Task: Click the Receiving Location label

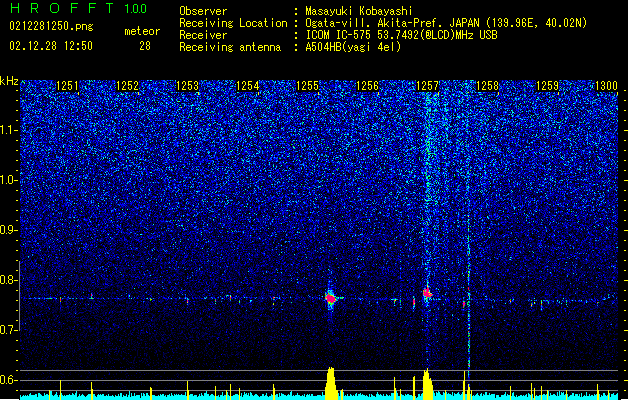Action: pyautogui.click(x=233, y=23)
